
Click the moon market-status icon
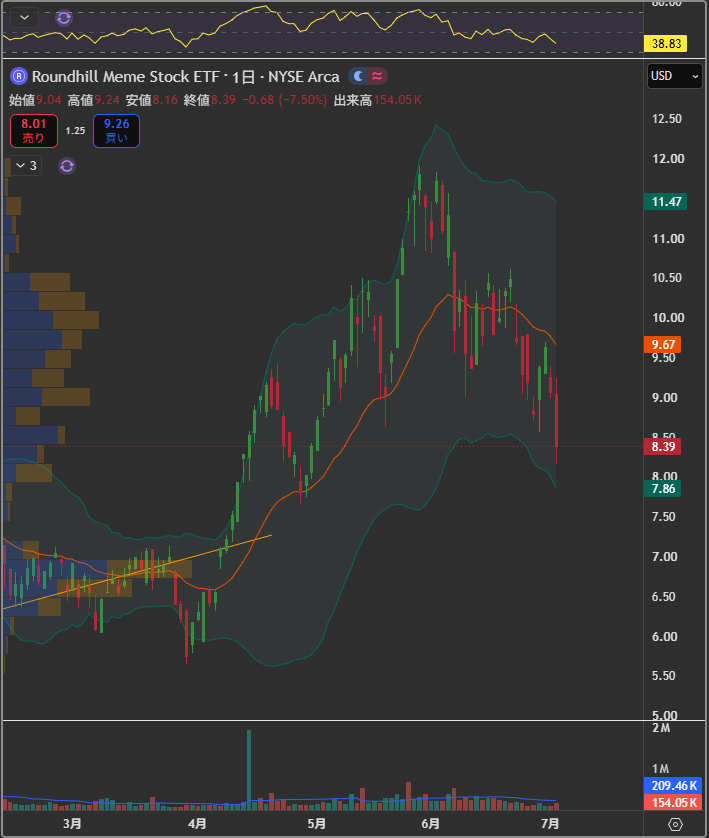click(359, 76)
